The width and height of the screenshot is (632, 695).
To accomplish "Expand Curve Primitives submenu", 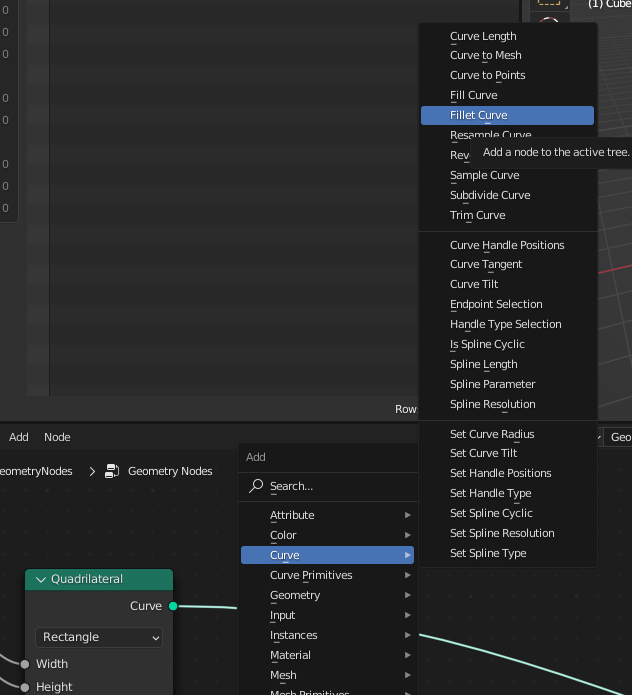I will coord(327,575).
